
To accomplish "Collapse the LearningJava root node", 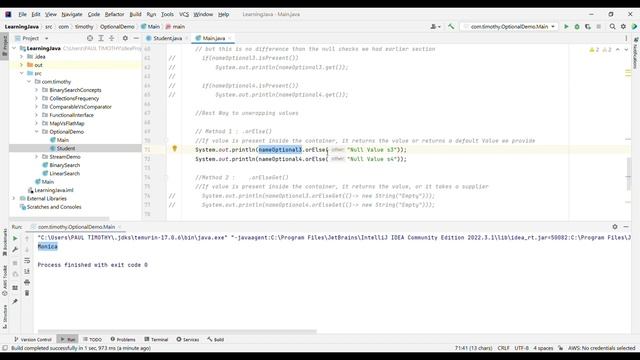I will point(14,48).
